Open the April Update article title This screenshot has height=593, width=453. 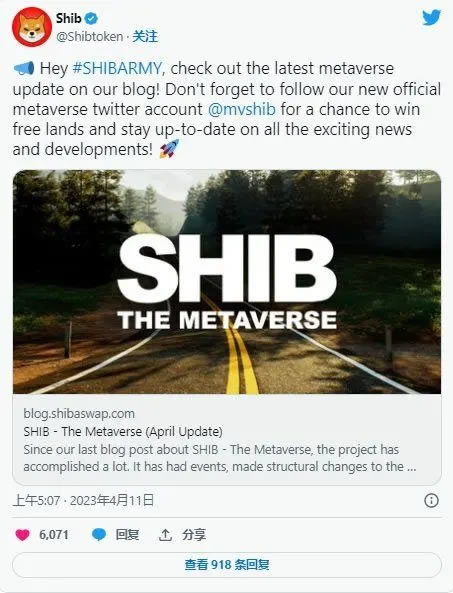123,432
